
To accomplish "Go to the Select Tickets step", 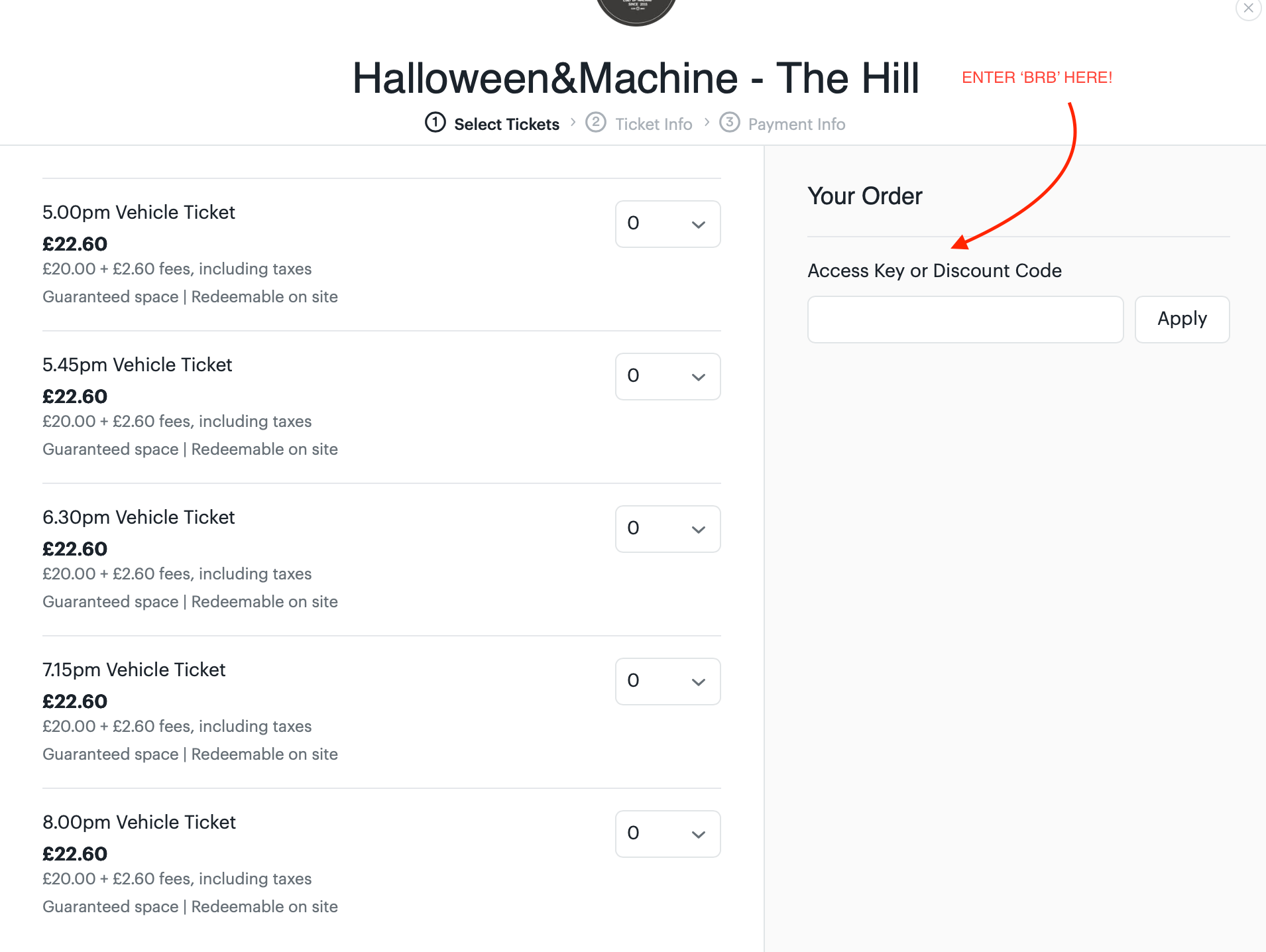I will (506, 124).
